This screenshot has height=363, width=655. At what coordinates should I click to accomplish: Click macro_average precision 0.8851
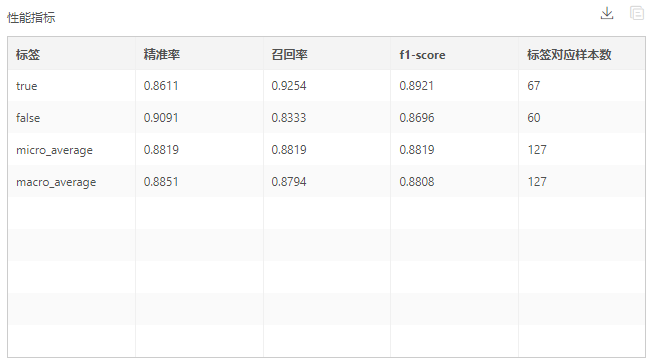point(161,182)
